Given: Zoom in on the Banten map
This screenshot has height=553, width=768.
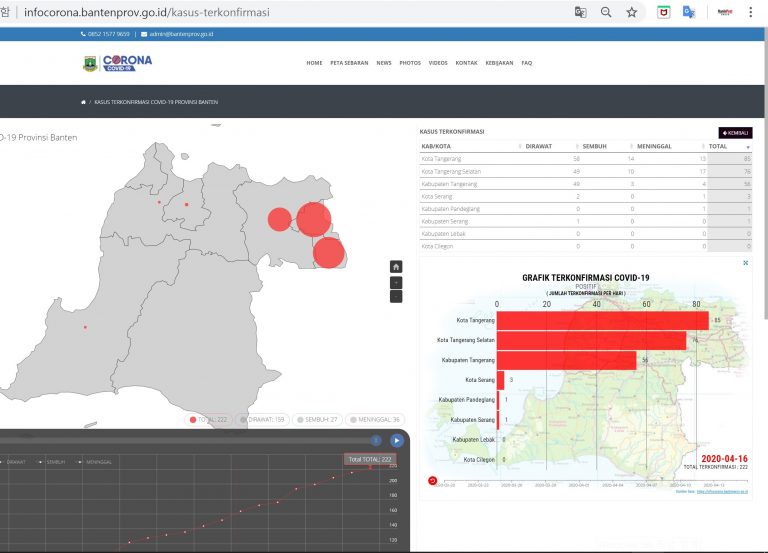Looking at the screenshot, I should click(396, 282).
